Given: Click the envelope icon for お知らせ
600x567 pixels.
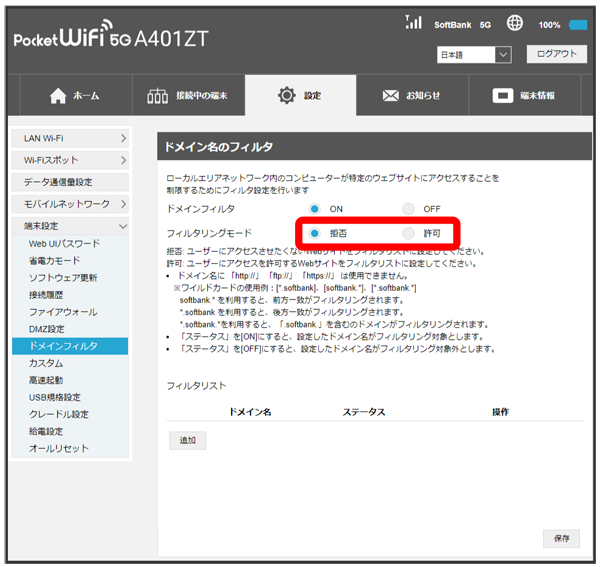Looking at the screenshot, I should pos(391,96).
